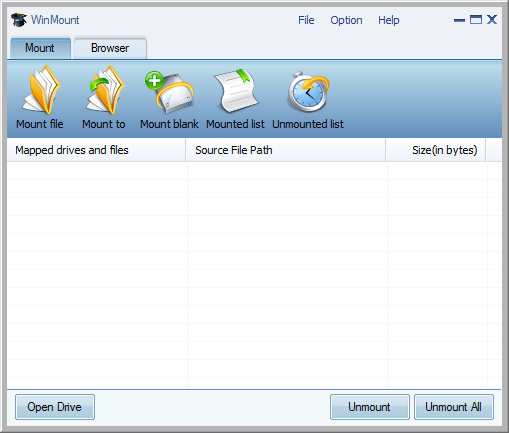The height and width of the screenshot is (433, 509).
Task: Click the Source File Path column header
Action: 286,150
